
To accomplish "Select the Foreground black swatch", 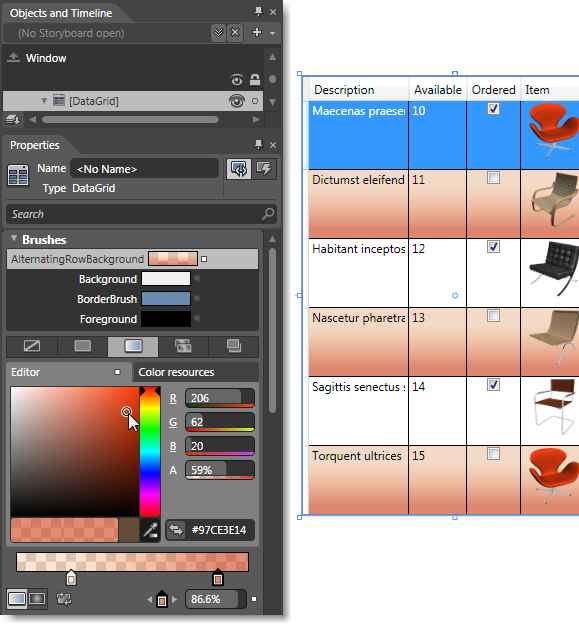I will [x=166, y=319].
